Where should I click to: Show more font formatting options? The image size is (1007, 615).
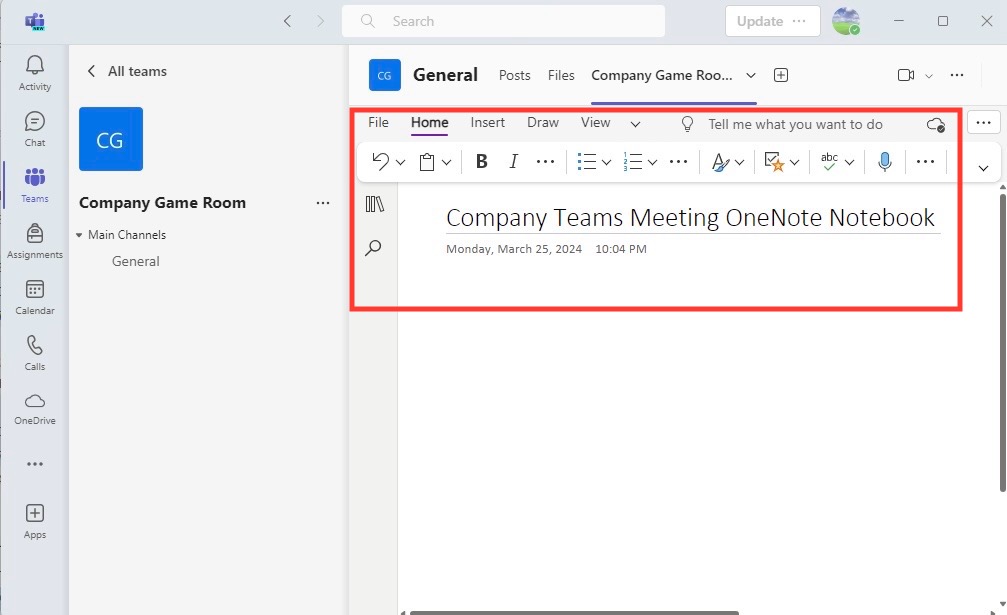point(545,162)
